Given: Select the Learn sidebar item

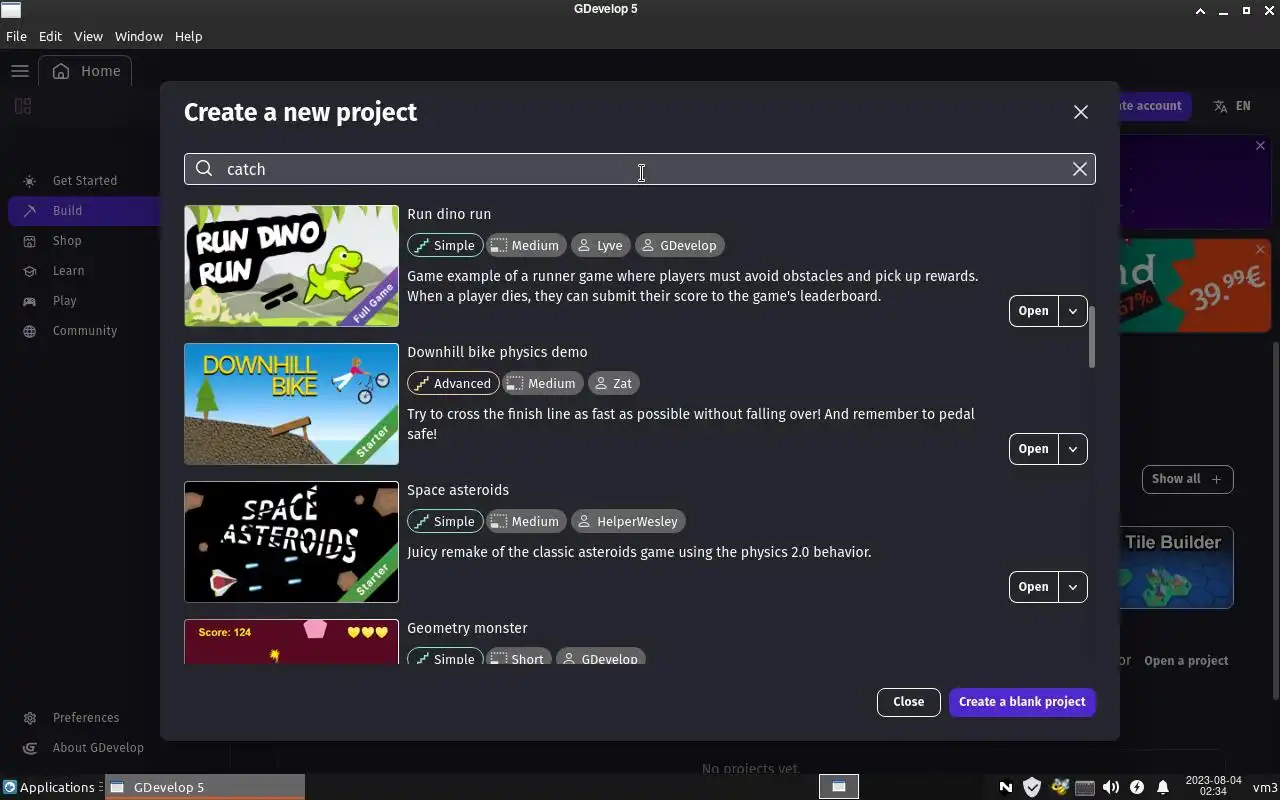Looking at the screenshot, I should point(84,271).
